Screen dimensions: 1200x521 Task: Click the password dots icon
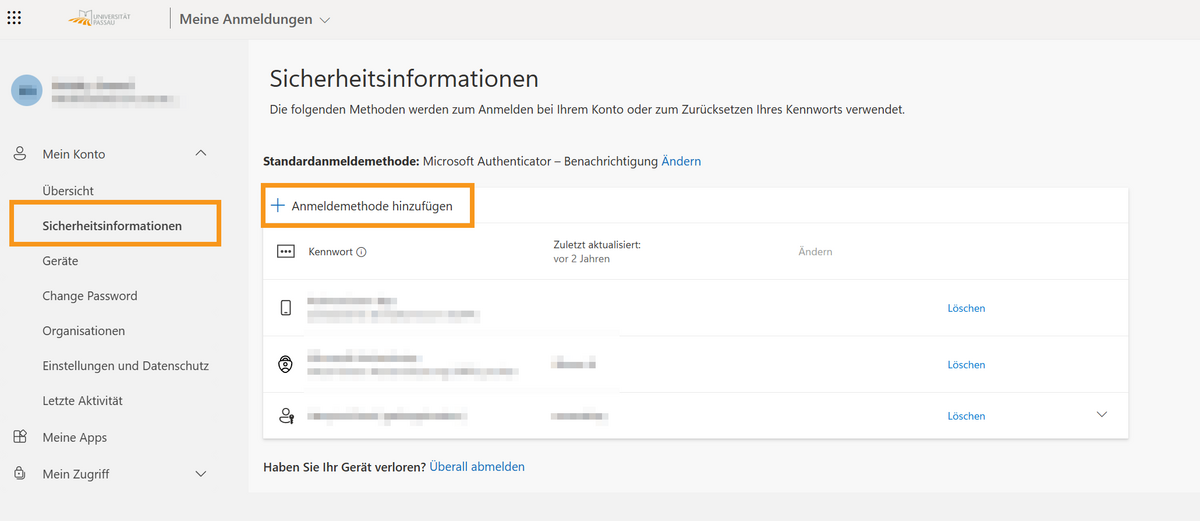[285, 252]
